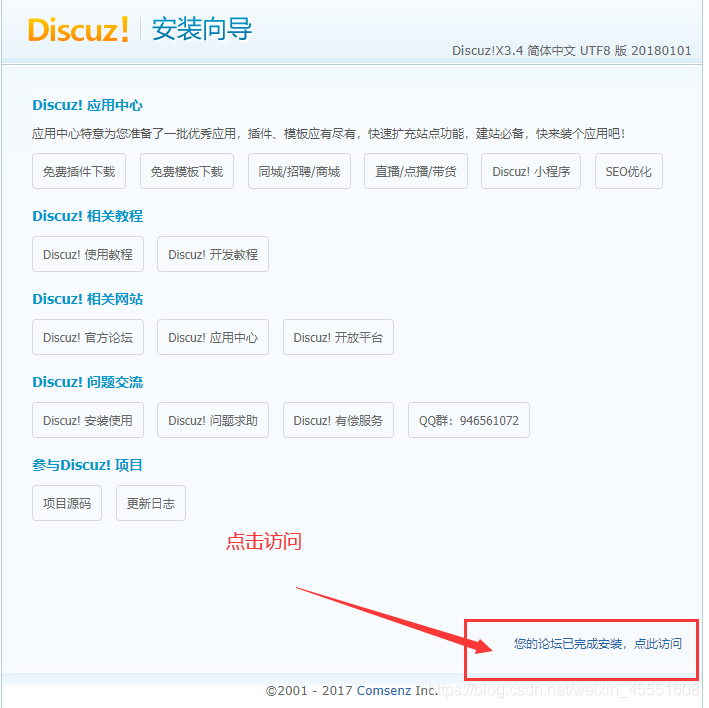709x708 pixels.
Task: Click the Discuz! 相关教程 heading
Action: [87, 216]
